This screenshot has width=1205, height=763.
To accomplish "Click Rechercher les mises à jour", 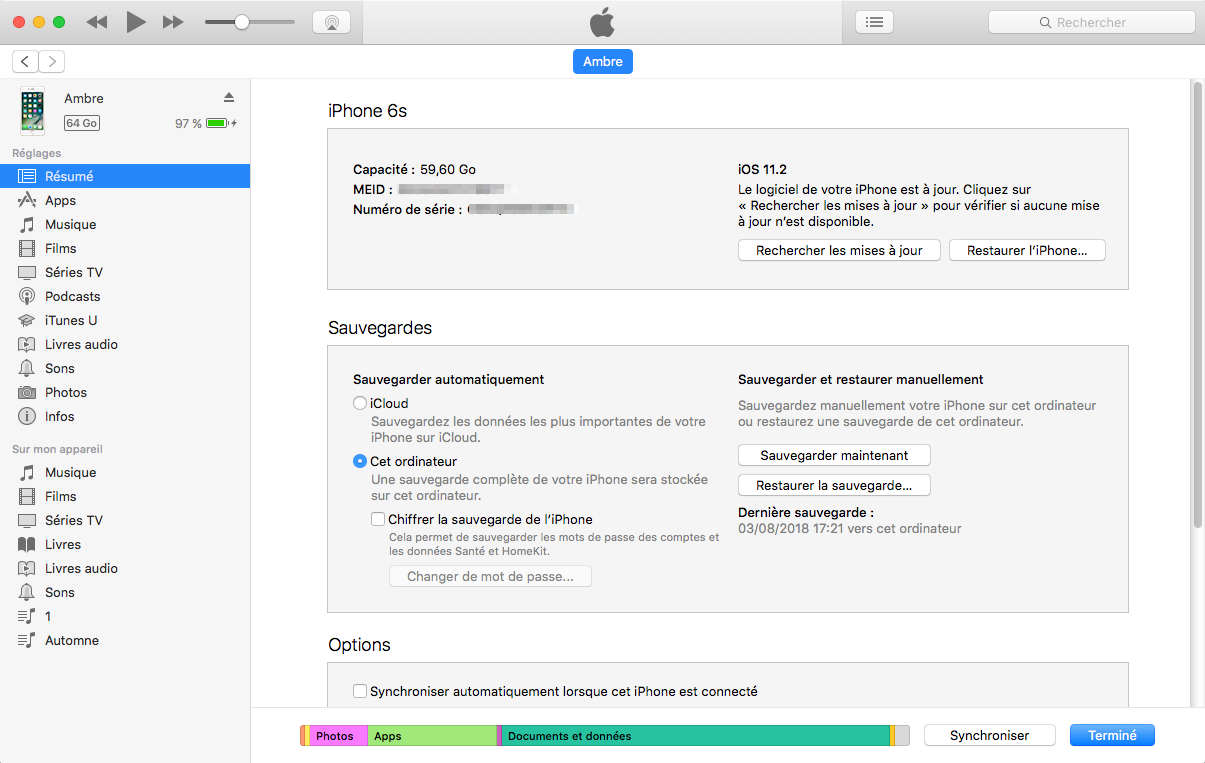I will coord(839,250).
